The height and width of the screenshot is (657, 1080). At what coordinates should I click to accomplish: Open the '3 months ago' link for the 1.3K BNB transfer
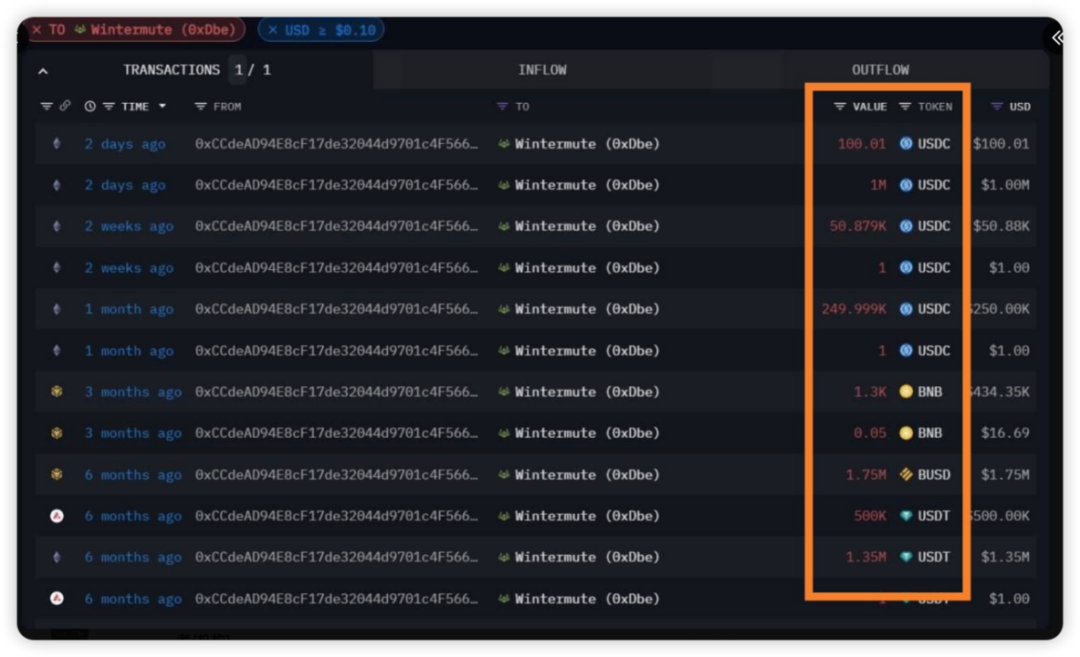pos(133,392)
